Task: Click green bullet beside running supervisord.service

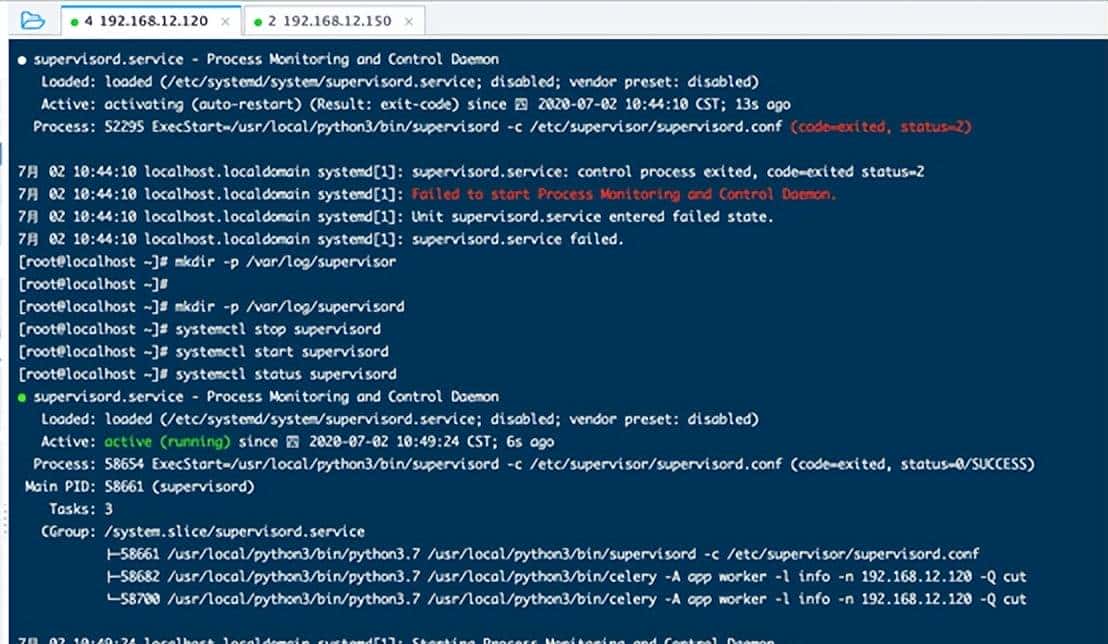Action: pyautogui.click(x=23, y=397)
